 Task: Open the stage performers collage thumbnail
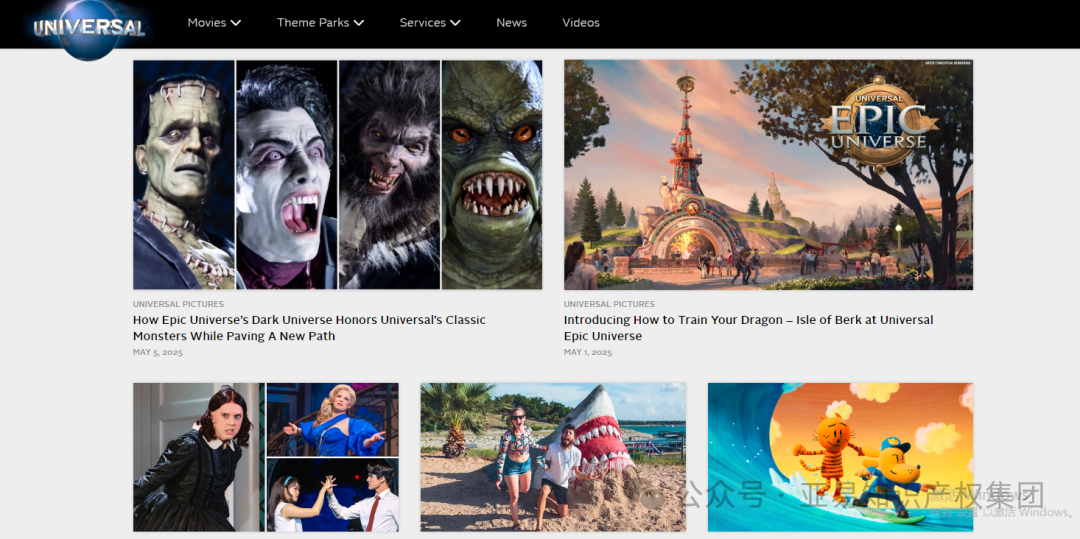(266, 456)
